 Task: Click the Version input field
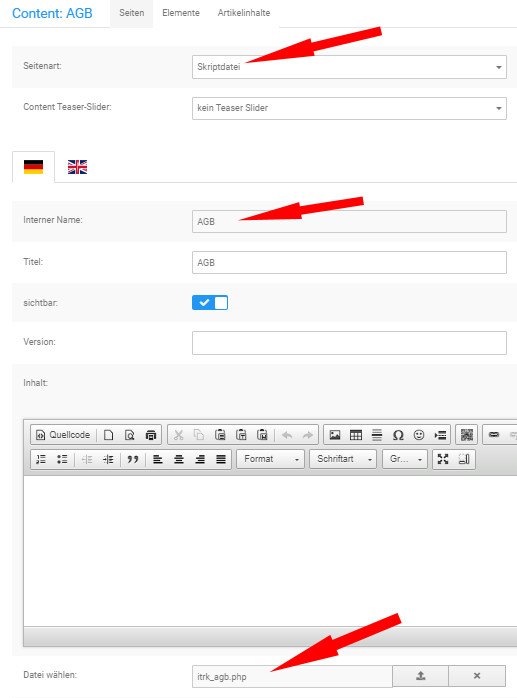(x=349, y=343)
